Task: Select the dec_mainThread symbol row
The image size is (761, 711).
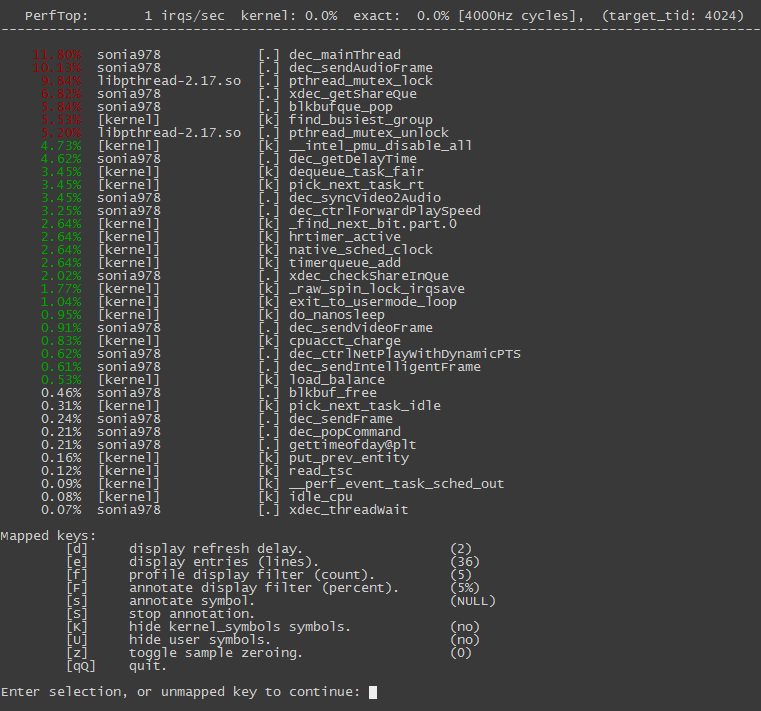Action: (x=216, y=55)
